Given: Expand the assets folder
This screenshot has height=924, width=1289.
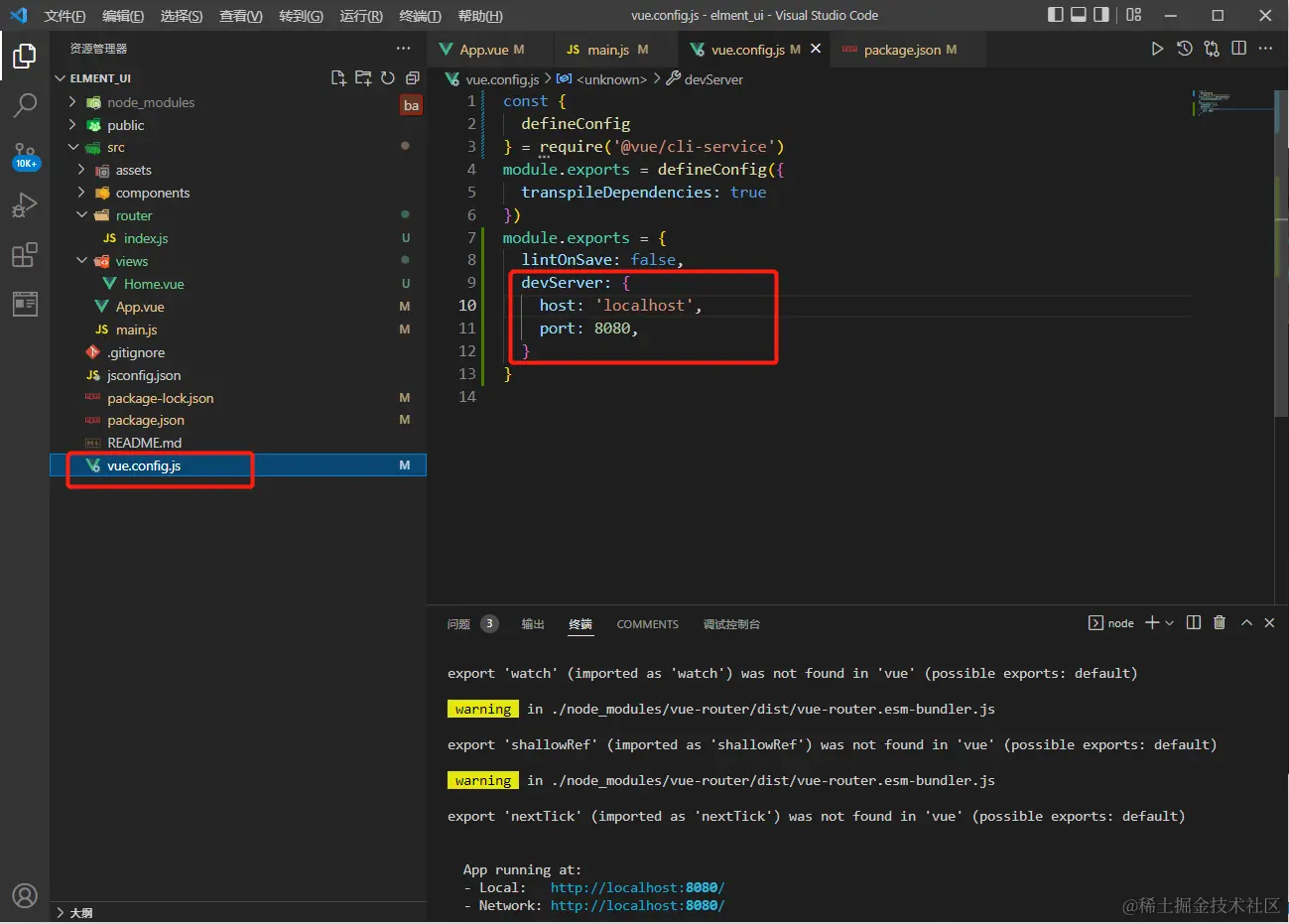Looking at the screenshot, I should click(x=81, y=170).
